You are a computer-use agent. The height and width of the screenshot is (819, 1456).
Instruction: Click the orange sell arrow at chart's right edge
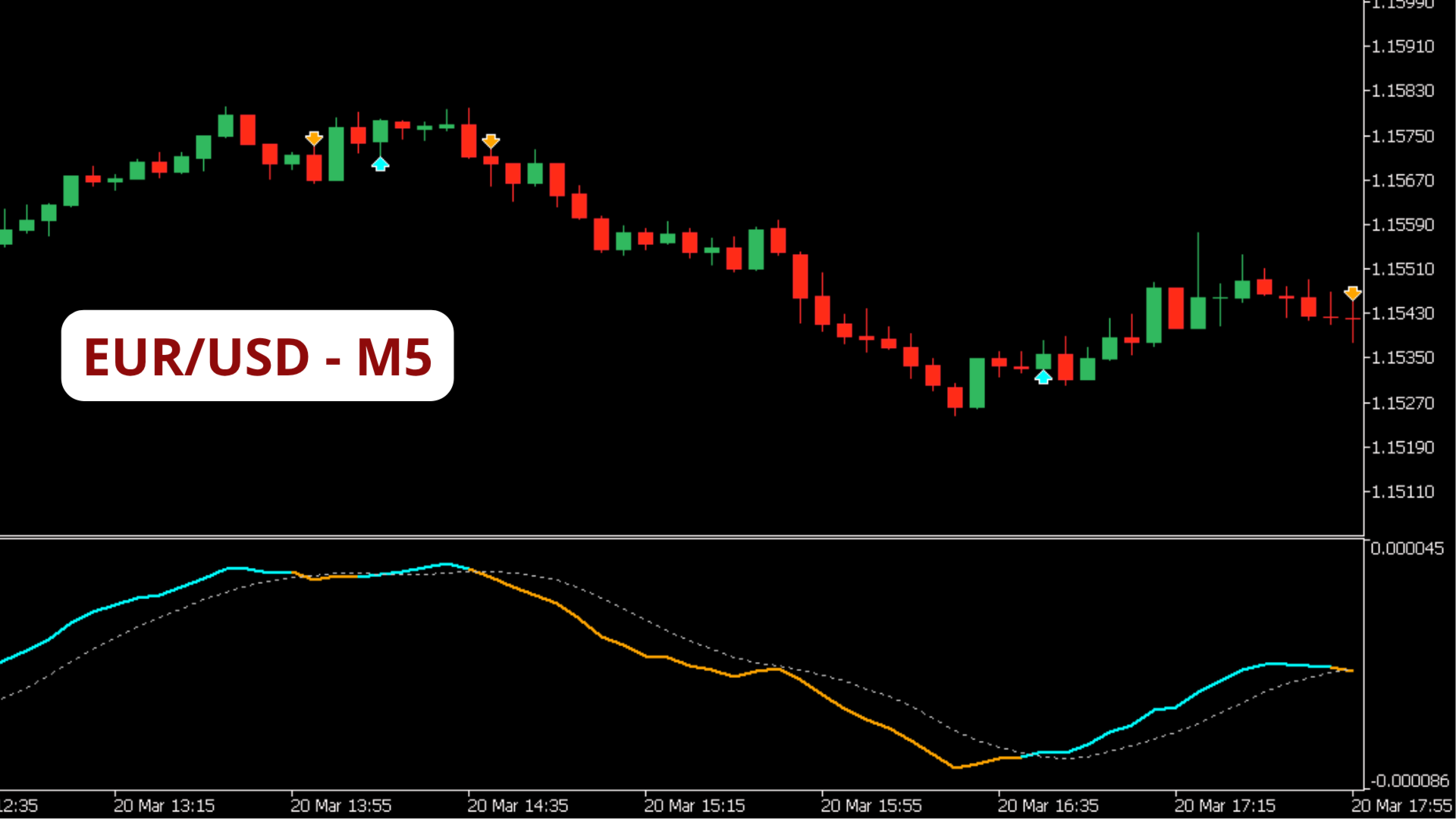coord(1353,293)
